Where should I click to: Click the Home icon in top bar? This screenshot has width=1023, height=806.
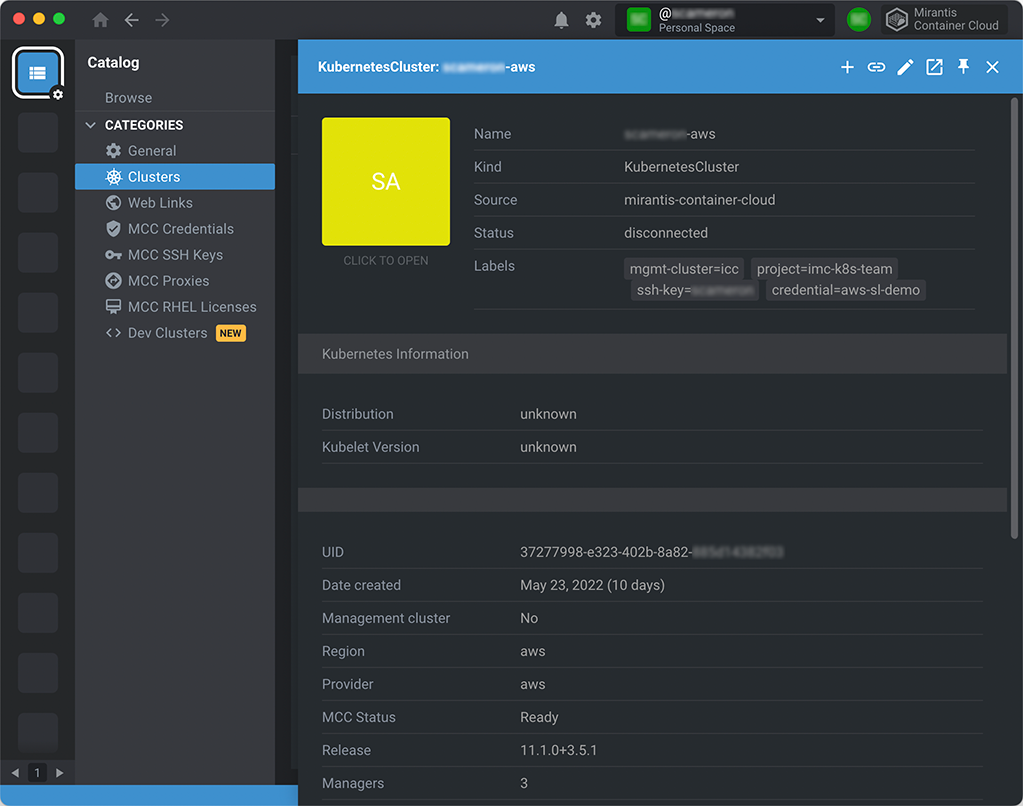100,20
